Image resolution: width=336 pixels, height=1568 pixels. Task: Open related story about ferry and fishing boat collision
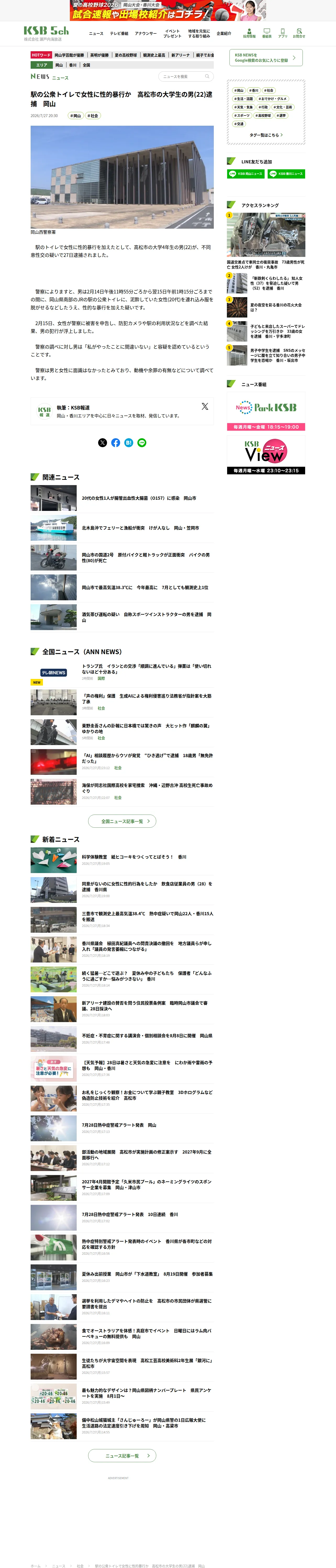[140, 528]
